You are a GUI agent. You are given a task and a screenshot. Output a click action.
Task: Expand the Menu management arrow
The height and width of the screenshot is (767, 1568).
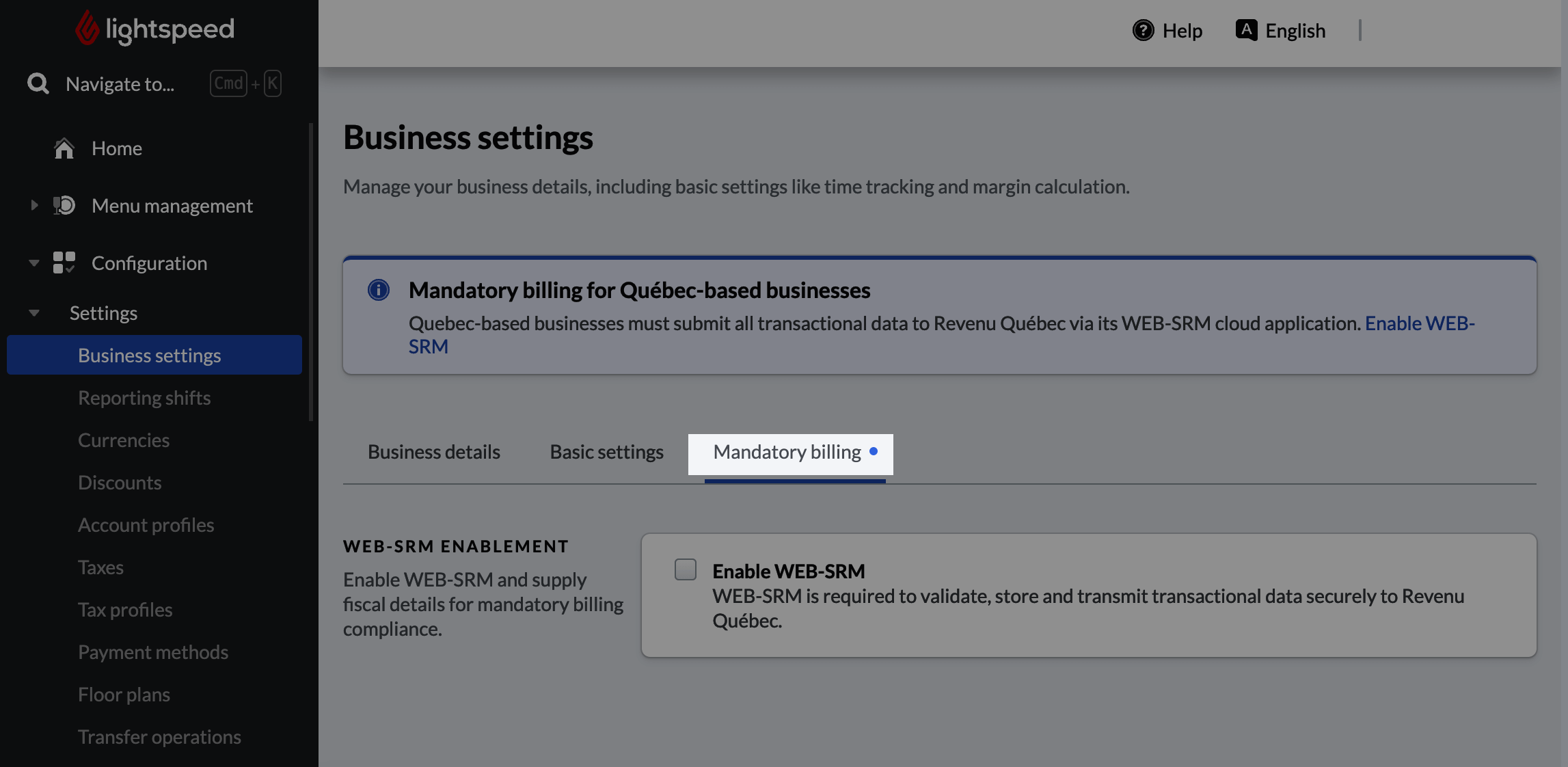pyautogui.click(x=34, y=205)
